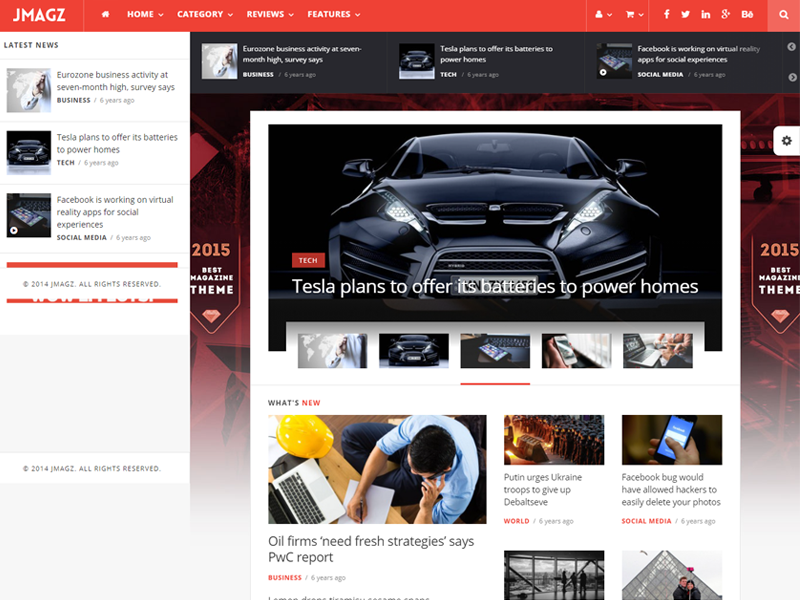Click BUSINESS label under oil firms article

click(285, 578)
